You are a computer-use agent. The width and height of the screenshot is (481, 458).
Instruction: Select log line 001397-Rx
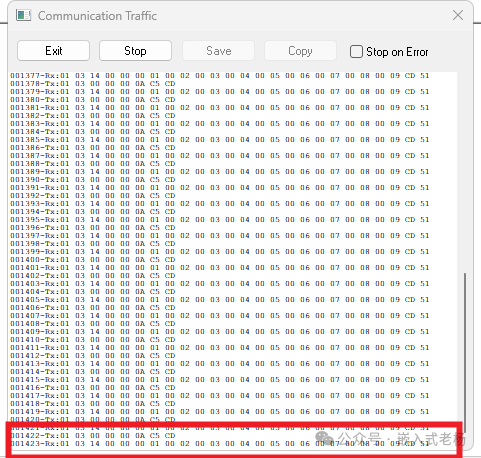[x=220, y=236]
